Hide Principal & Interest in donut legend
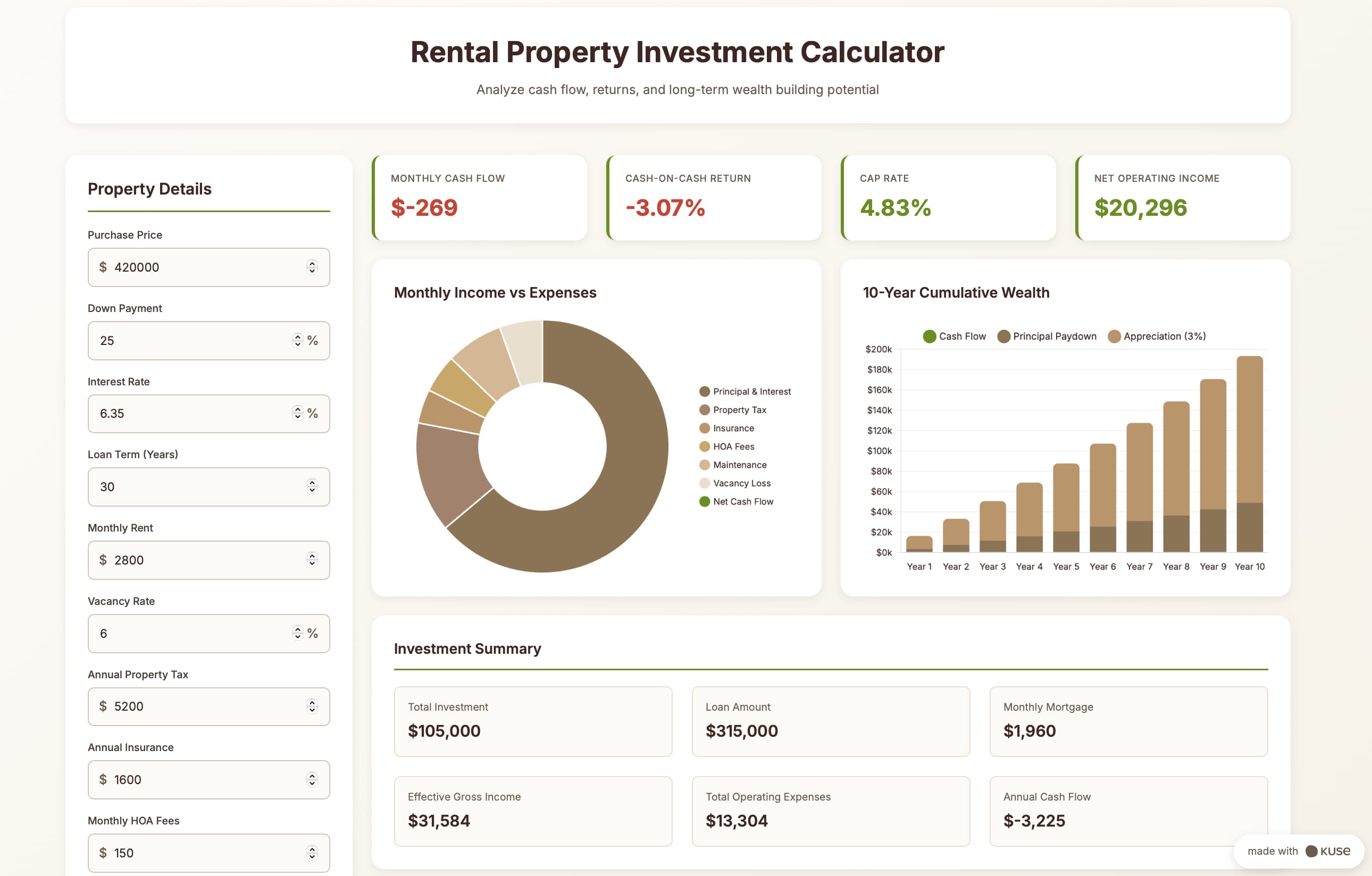 pyautogui.click(x=744, y=391)
